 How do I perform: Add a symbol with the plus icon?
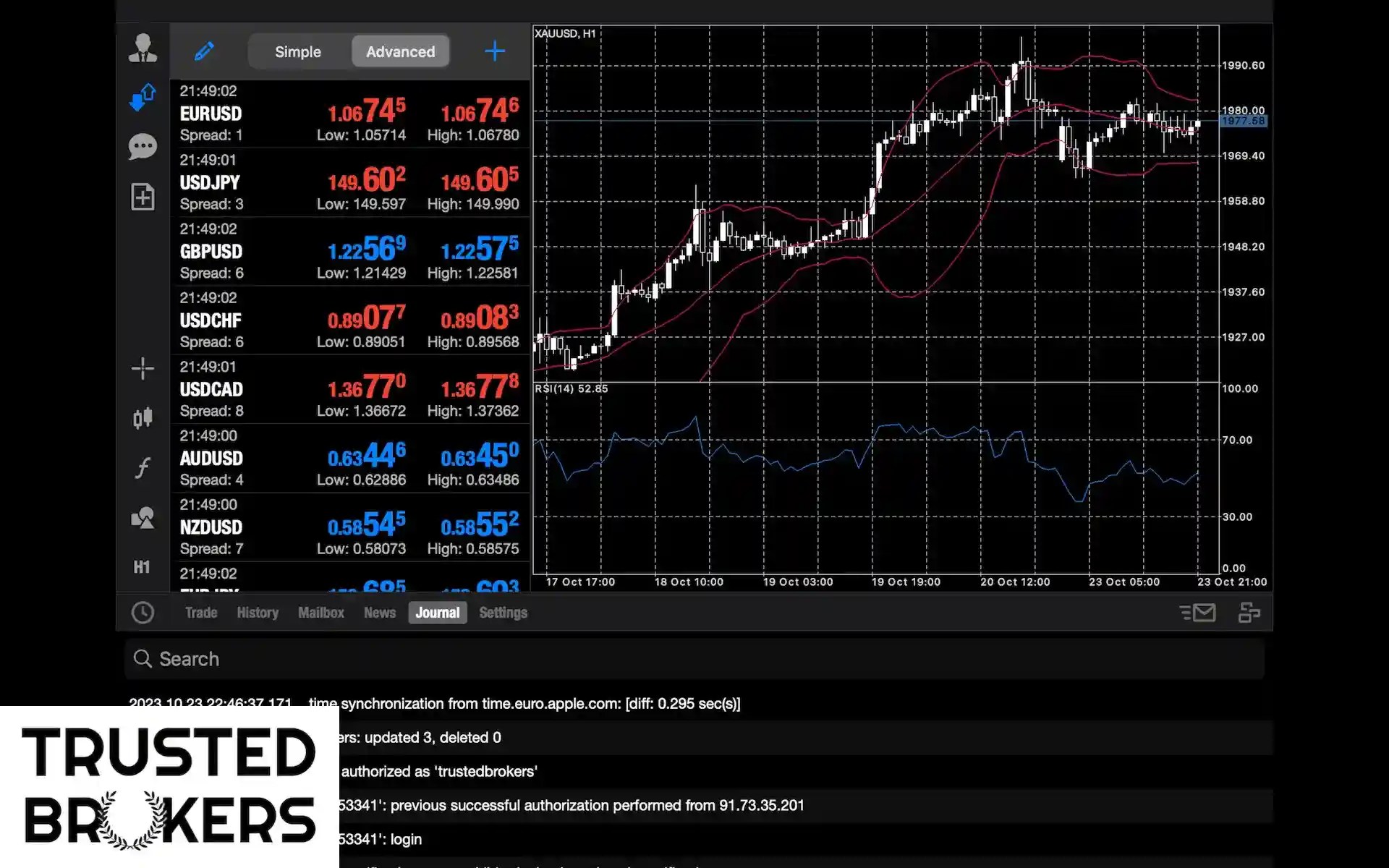(495, 51)
